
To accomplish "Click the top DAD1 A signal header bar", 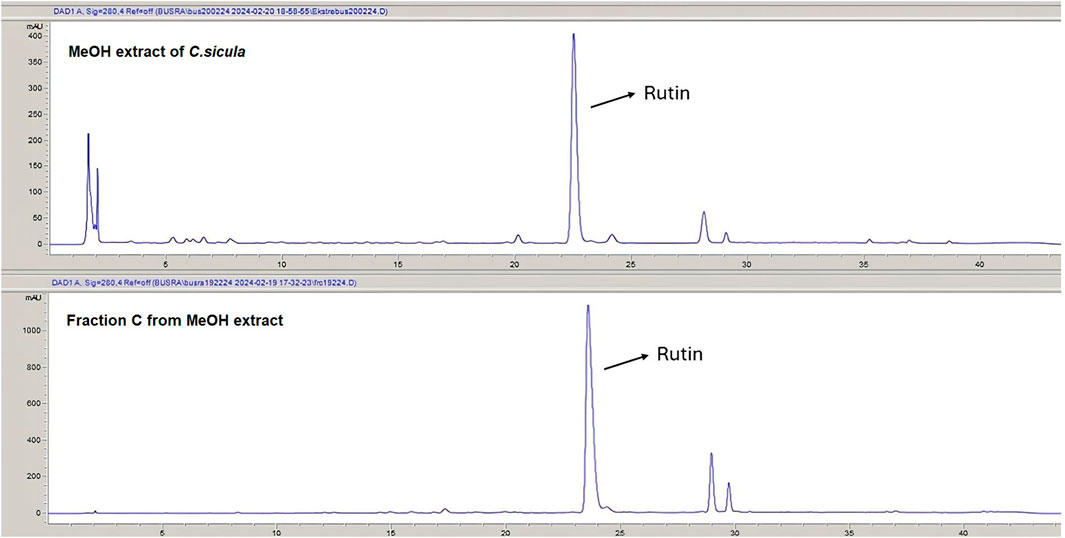I will pyautogui.click(x=532, y=12).
